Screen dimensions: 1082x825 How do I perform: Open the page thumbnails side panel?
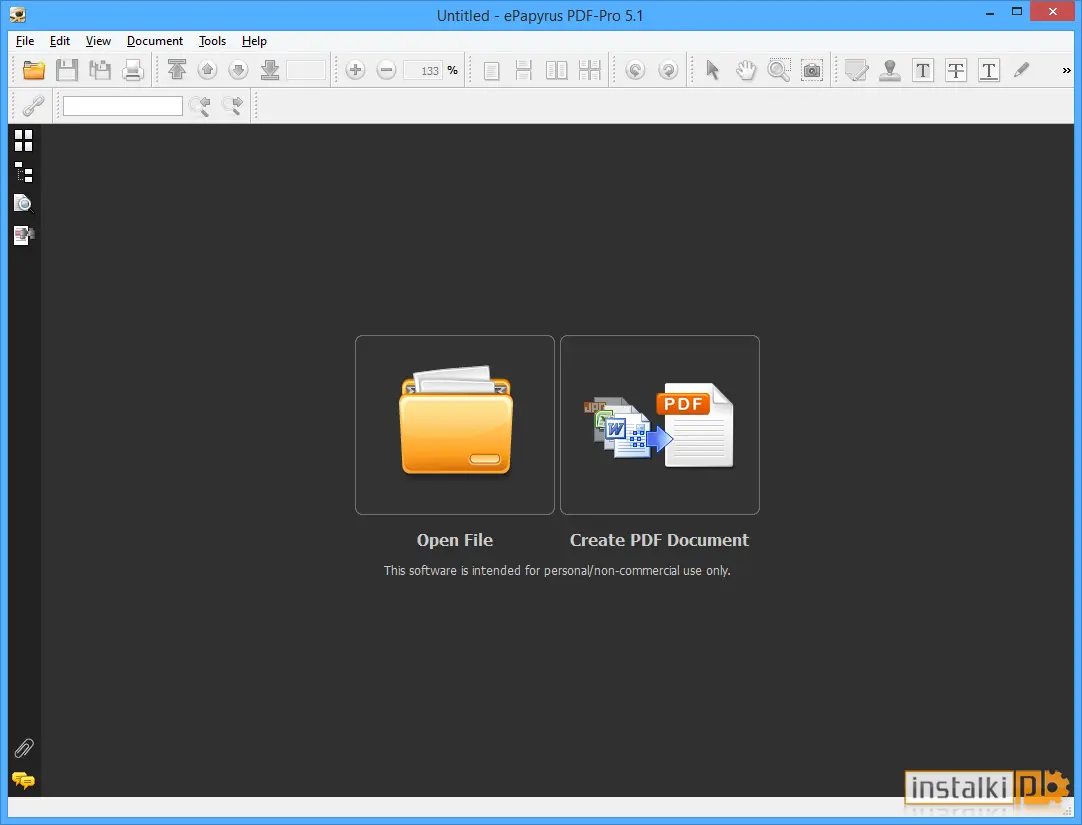tap(23, 141)
